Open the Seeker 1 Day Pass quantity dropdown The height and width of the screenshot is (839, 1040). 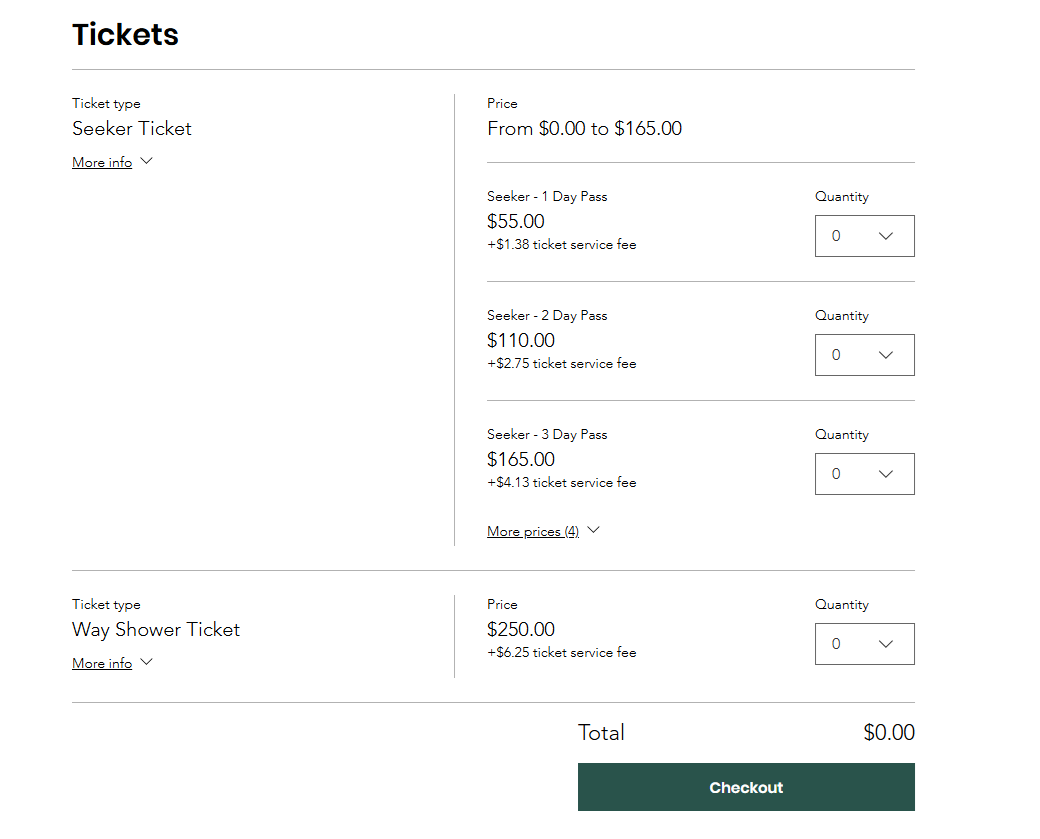(x=864, y=236)
